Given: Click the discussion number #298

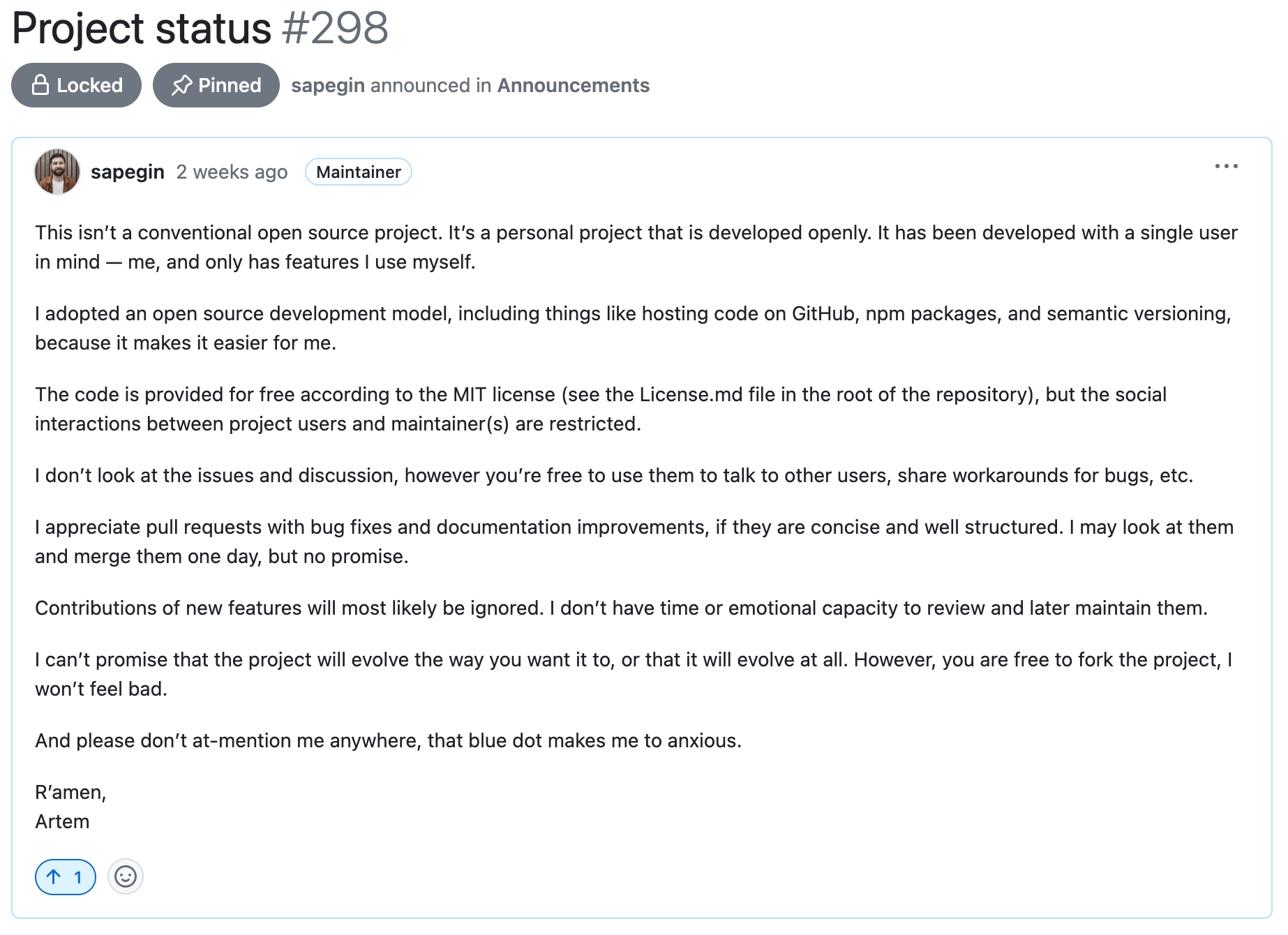Looking at the screenshot, I should coord(334,29).
